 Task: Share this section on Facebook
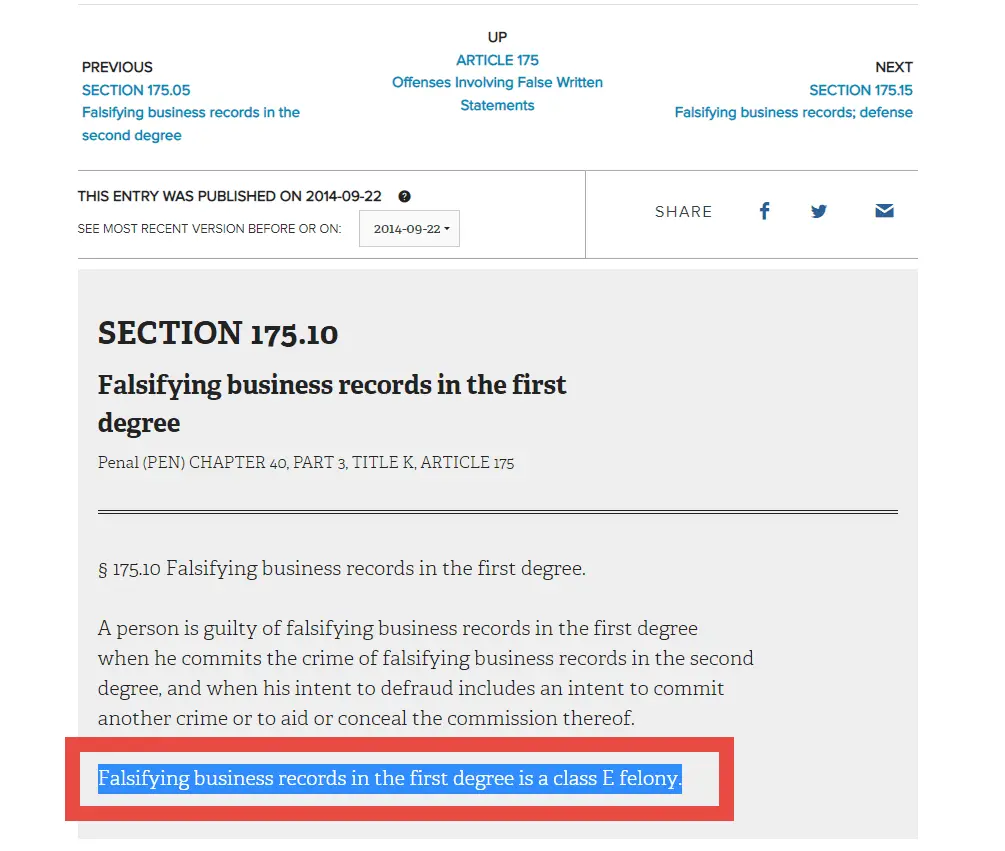764,211
